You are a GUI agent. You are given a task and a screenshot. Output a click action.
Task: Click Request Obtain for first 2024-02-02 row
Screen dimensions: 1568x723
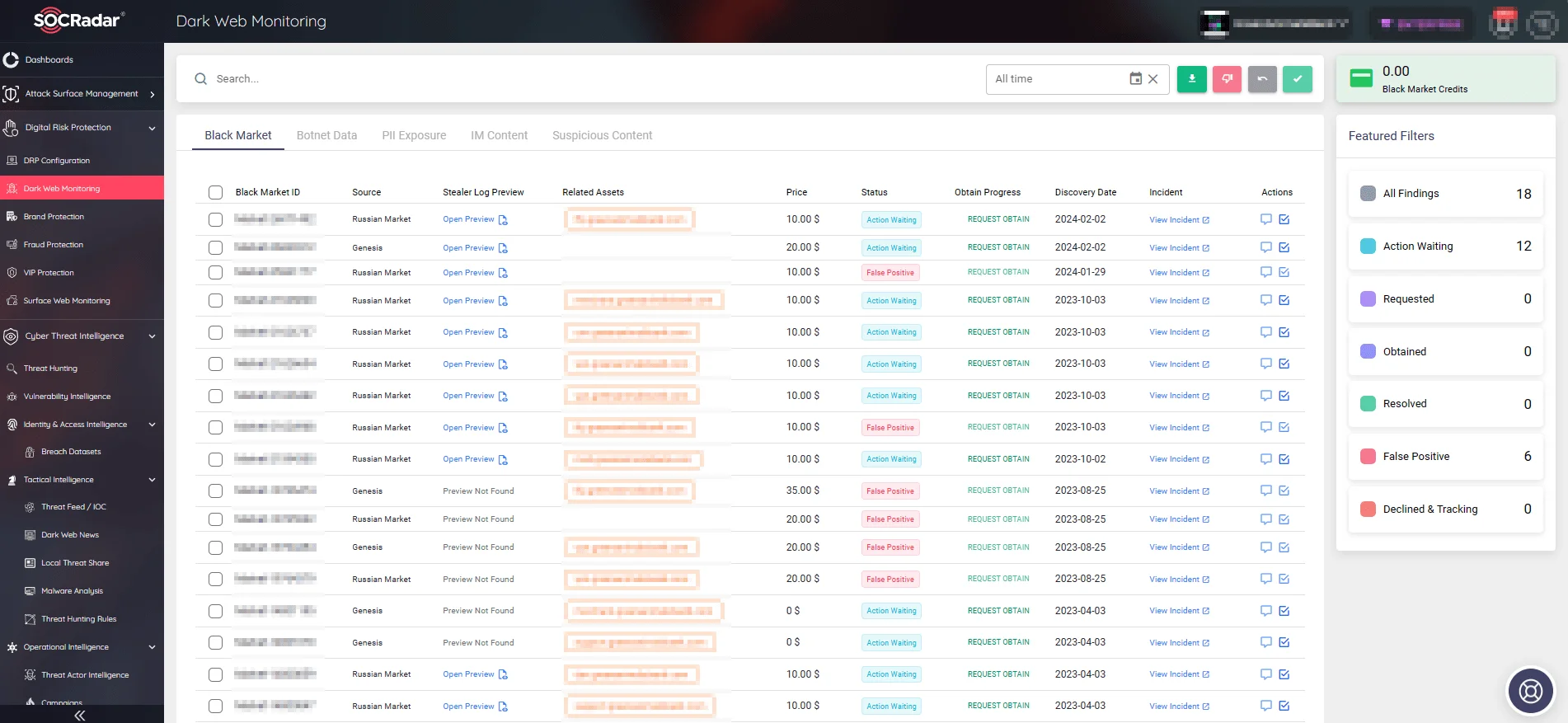[x=998, y=219]
